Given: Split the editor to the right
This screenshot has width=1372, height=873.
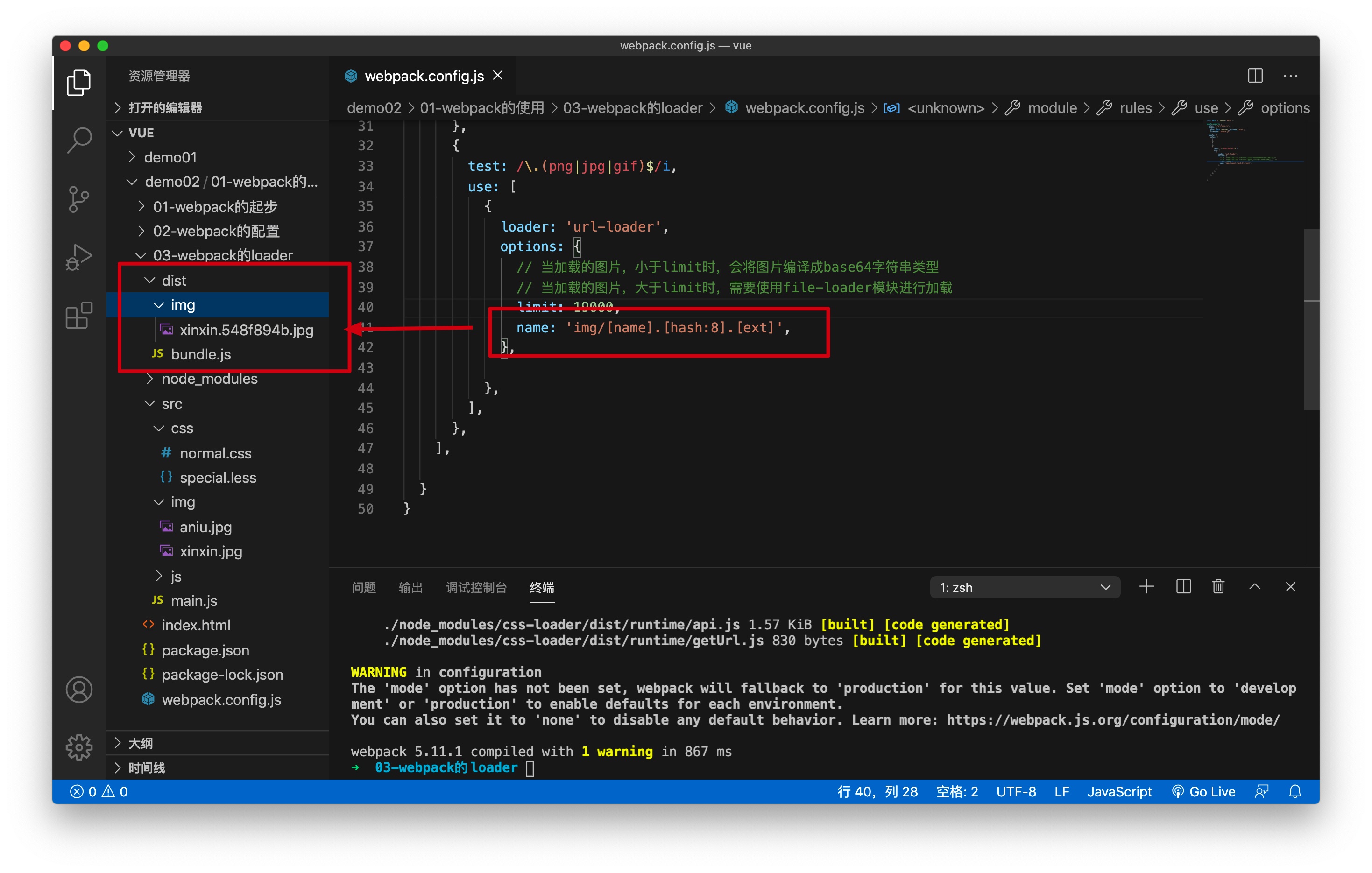Looking at the screenshot, I should click(x=1255, y=76).
